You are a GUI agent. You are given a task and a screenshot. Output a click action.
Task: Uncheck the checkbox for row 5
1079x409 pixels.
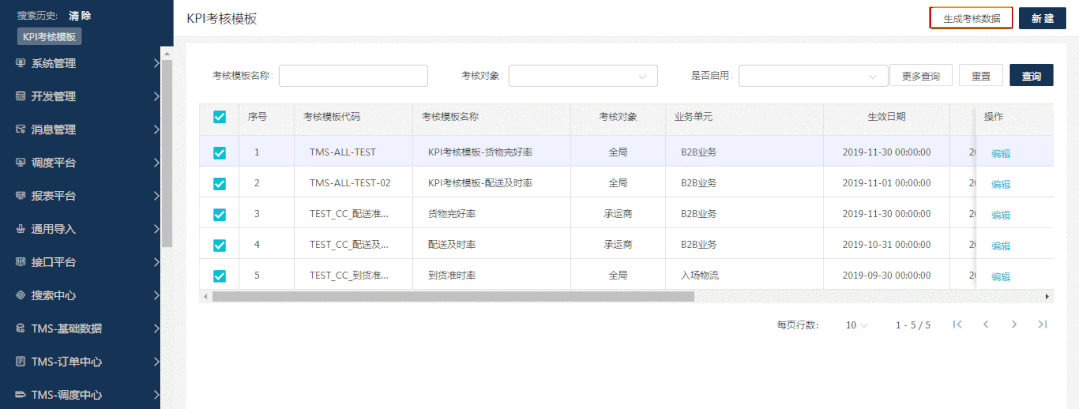point(220,275)
